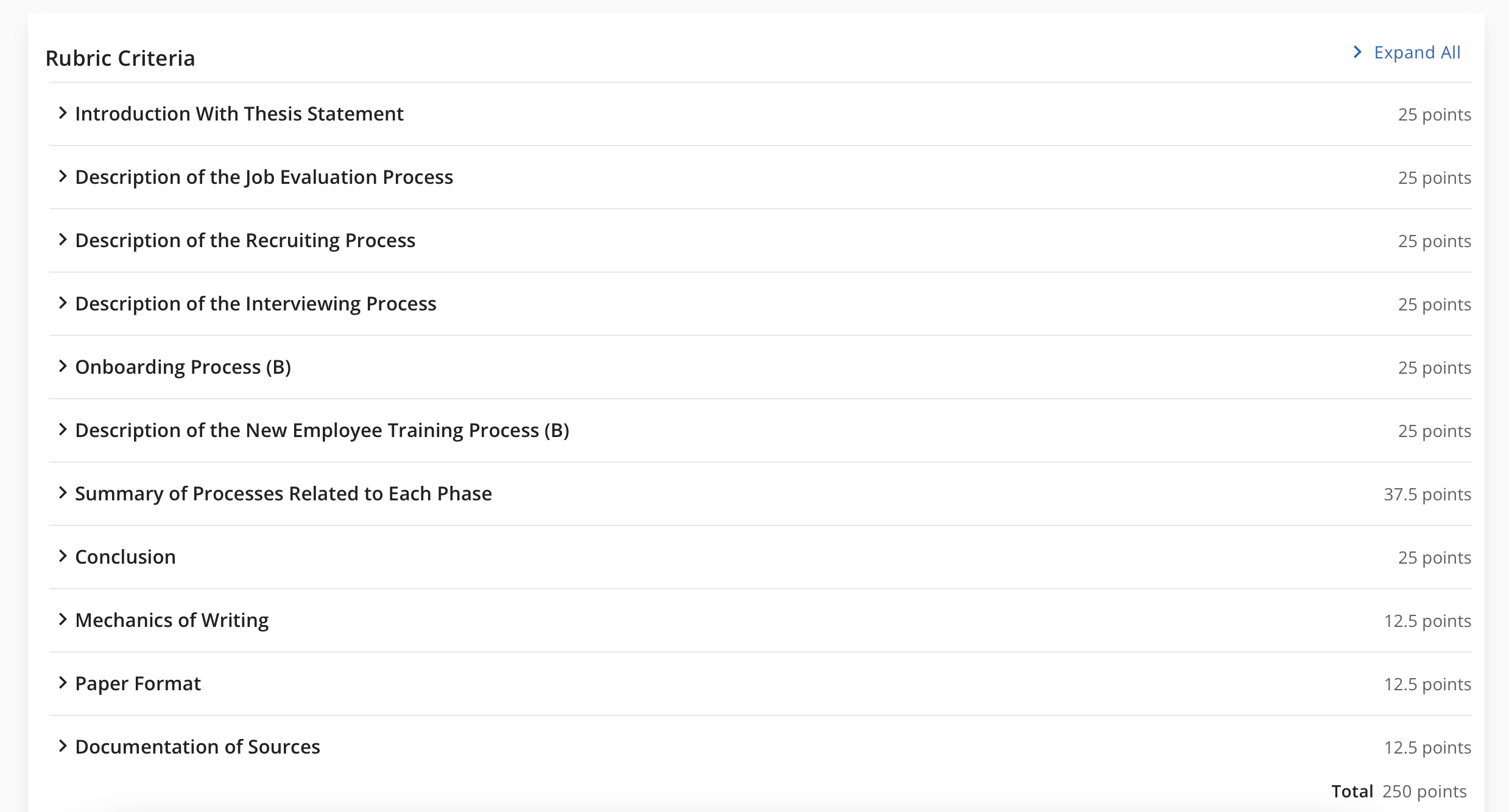
Task: Select Description of the Recruiting Process row
Action: pos(760,240)
